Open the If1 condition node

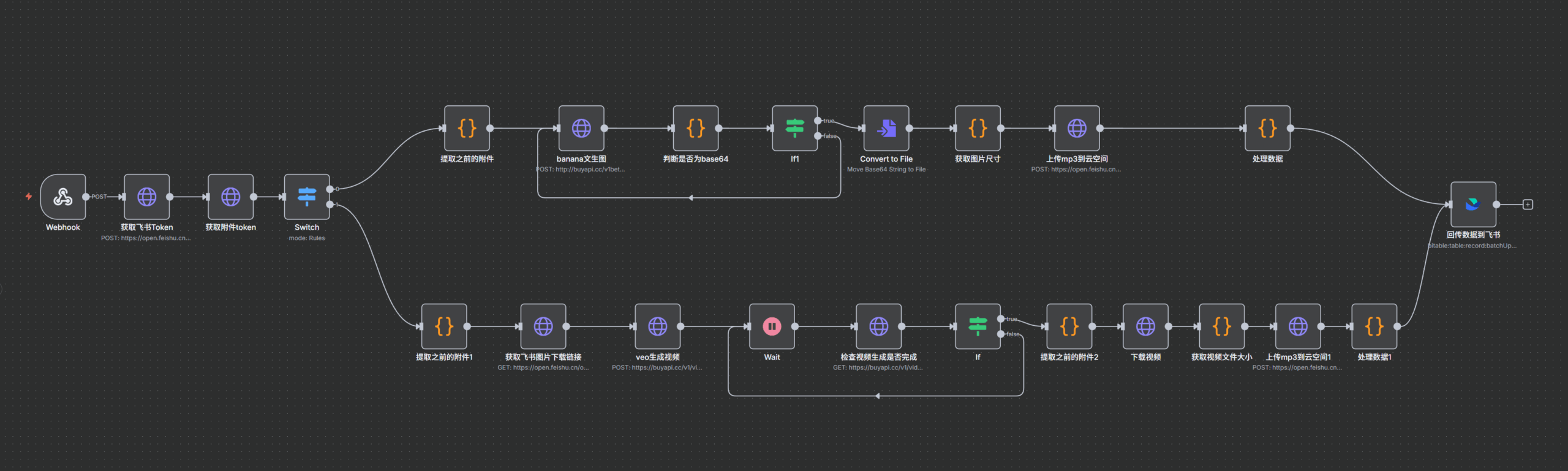794,128
